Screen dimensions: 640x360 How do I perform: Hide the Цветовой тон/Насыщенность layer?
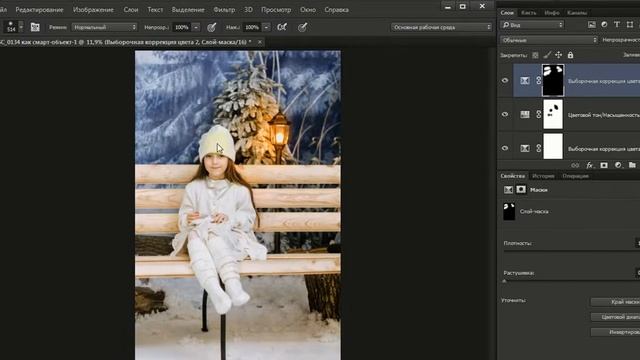coord(505,114)
